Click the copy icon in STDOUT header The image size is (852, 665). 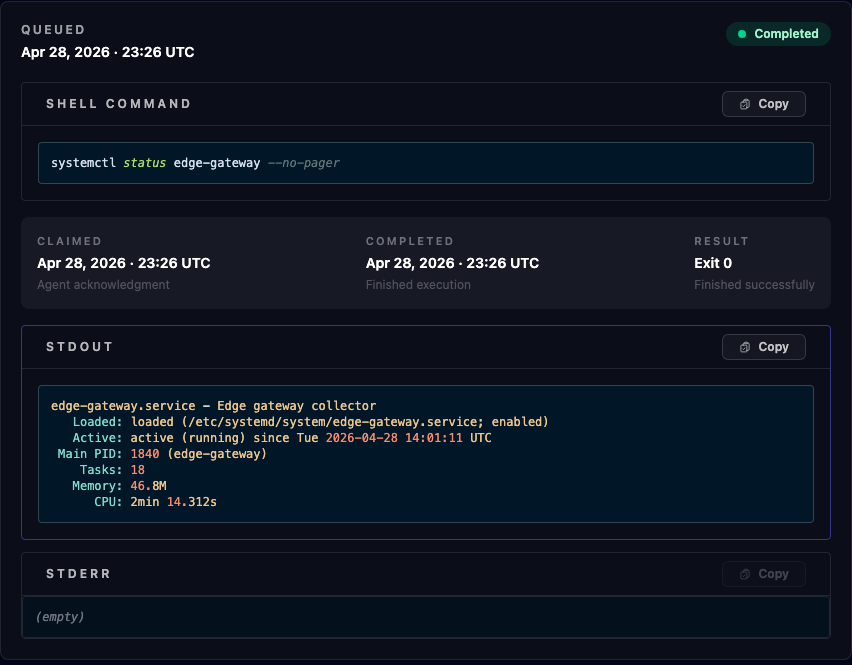(x=745, y=347)
